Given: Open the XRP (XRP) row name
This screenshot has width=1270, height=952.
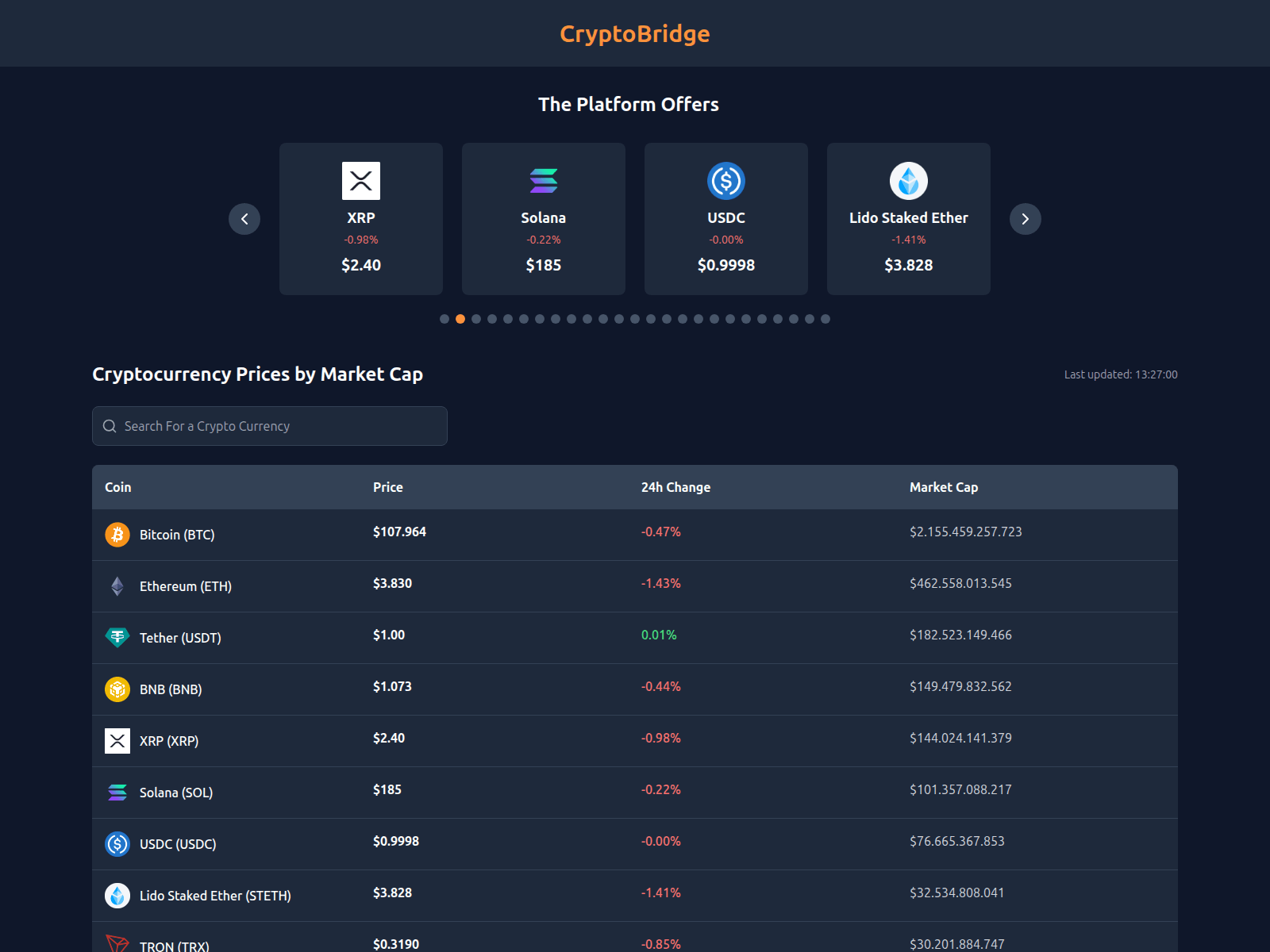Looking at the screenshot, I should click(x=169, y=741).
